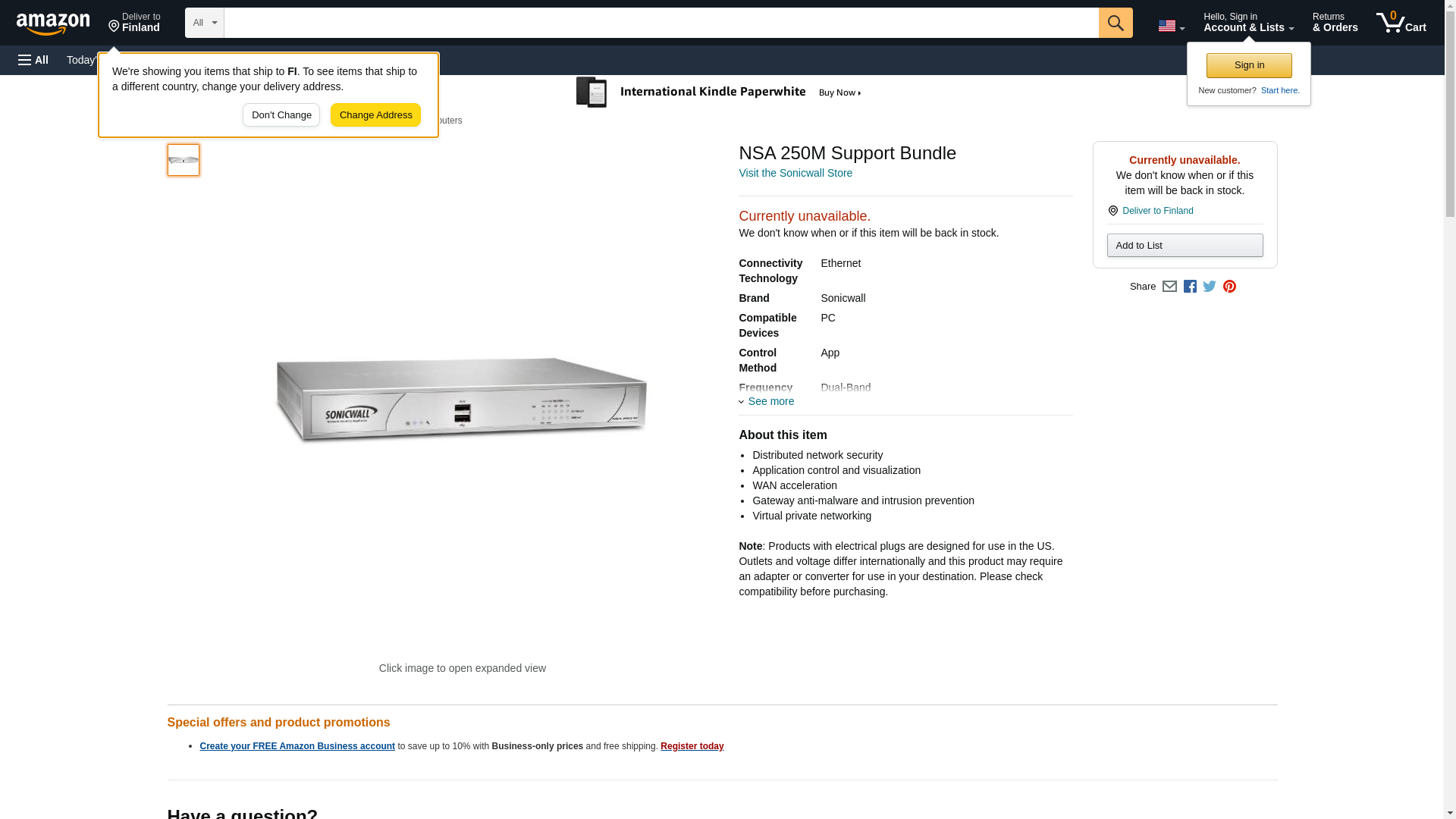Click the Sign in button

(1249, 65)
